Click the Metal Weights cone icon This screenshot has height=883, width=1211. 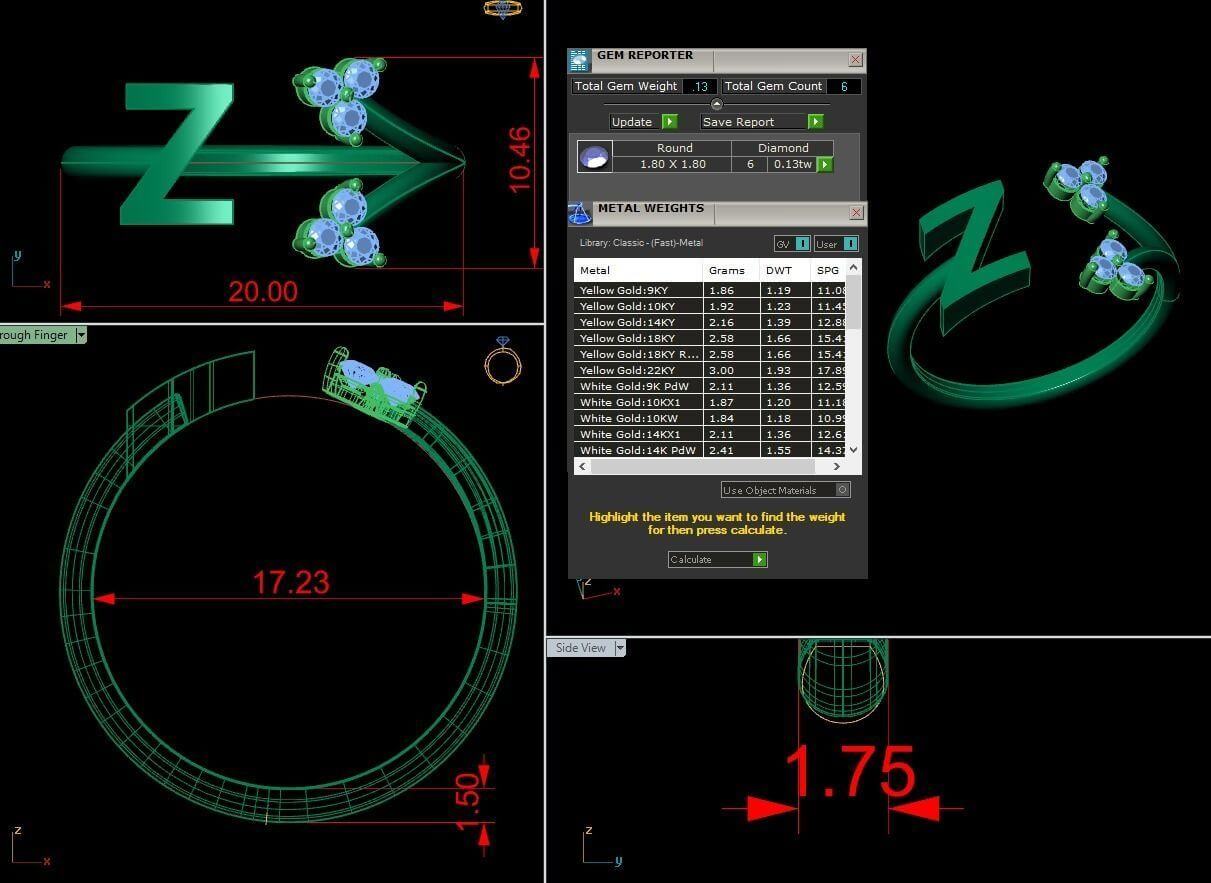click(x=580, y=213)
